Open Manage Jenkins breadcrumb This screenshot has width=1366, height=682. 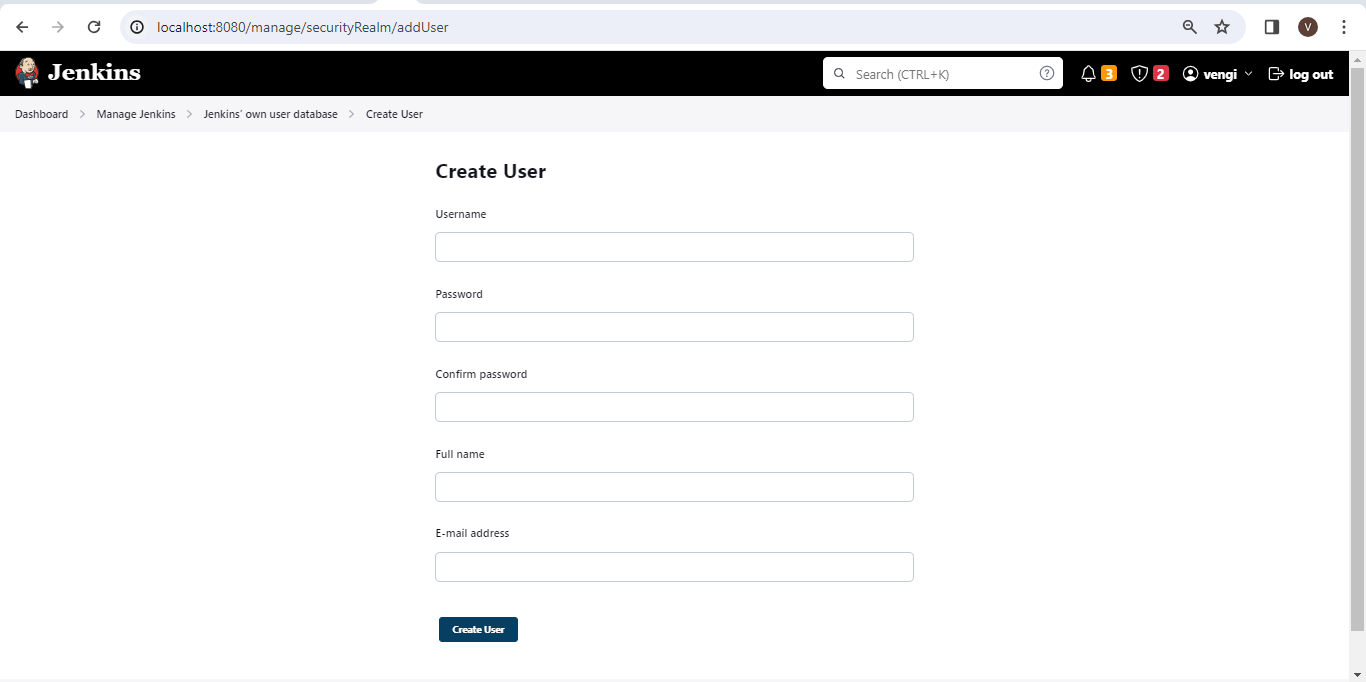pos(136,114)
